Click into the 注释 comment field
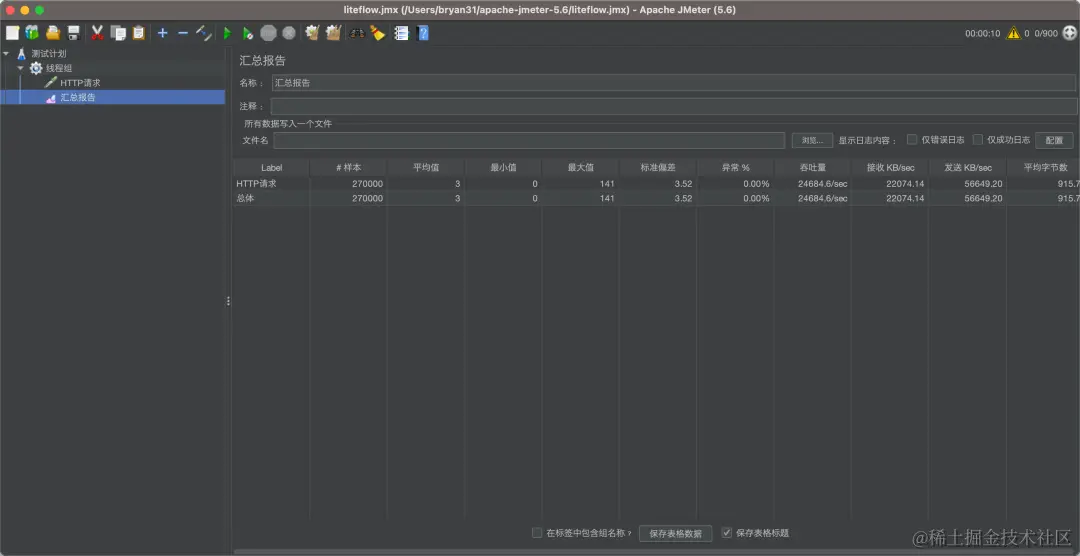1080x556 pixels. coord(674,106)
